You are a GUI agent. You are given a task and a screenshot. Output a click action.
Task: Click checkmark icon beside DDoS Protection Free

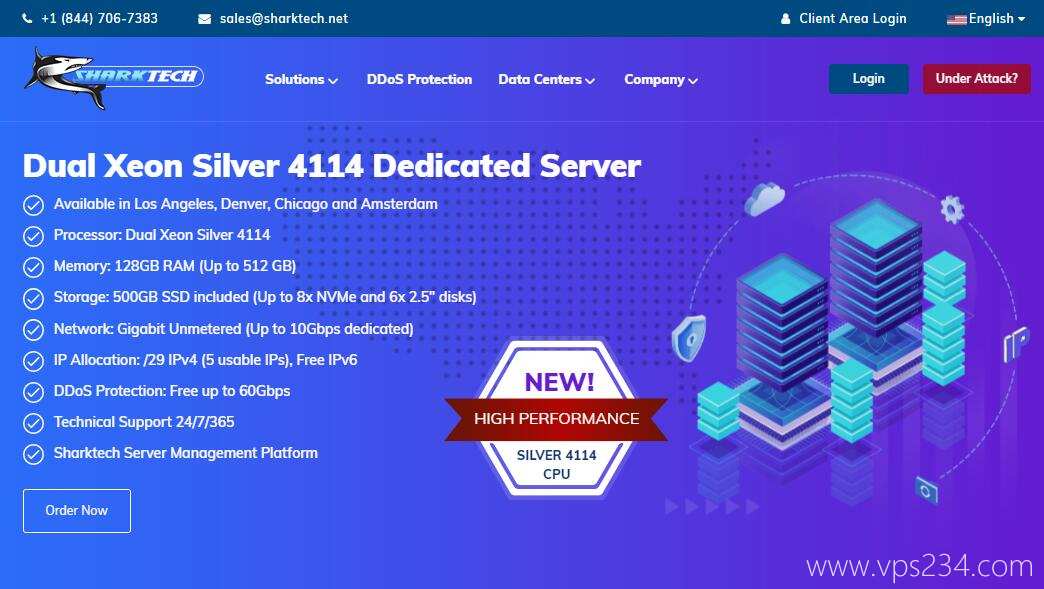pyautogui.click(x=33, y=392)
